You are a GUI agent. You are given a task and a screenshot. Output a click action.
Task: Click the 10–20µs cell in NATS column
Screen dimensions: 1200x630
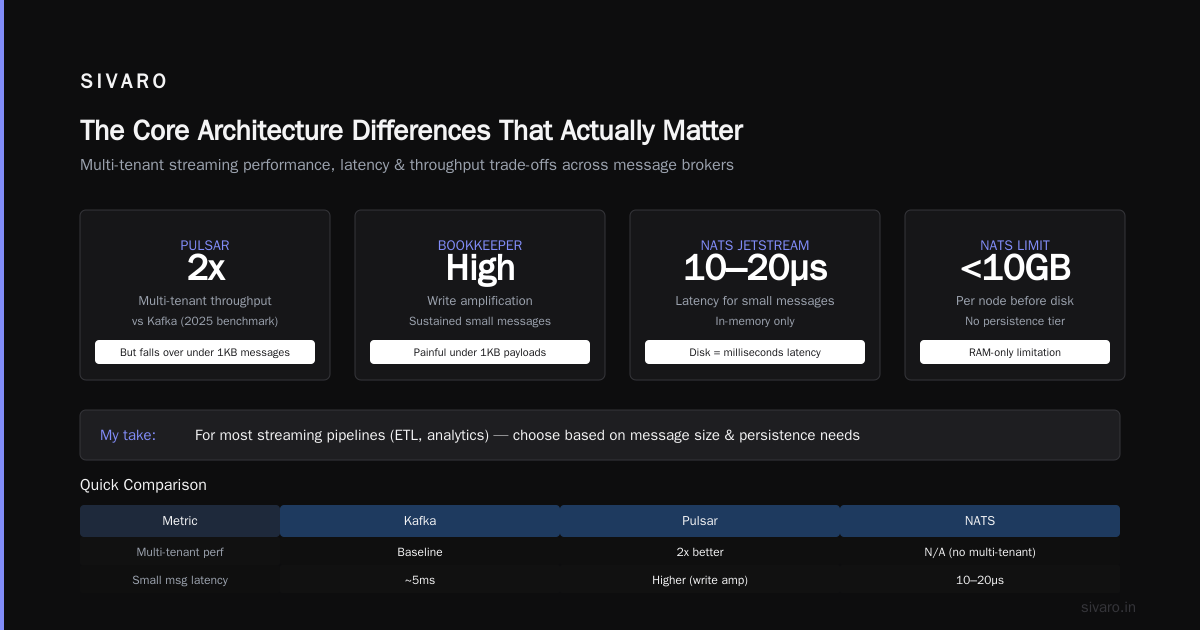(980, 580)
